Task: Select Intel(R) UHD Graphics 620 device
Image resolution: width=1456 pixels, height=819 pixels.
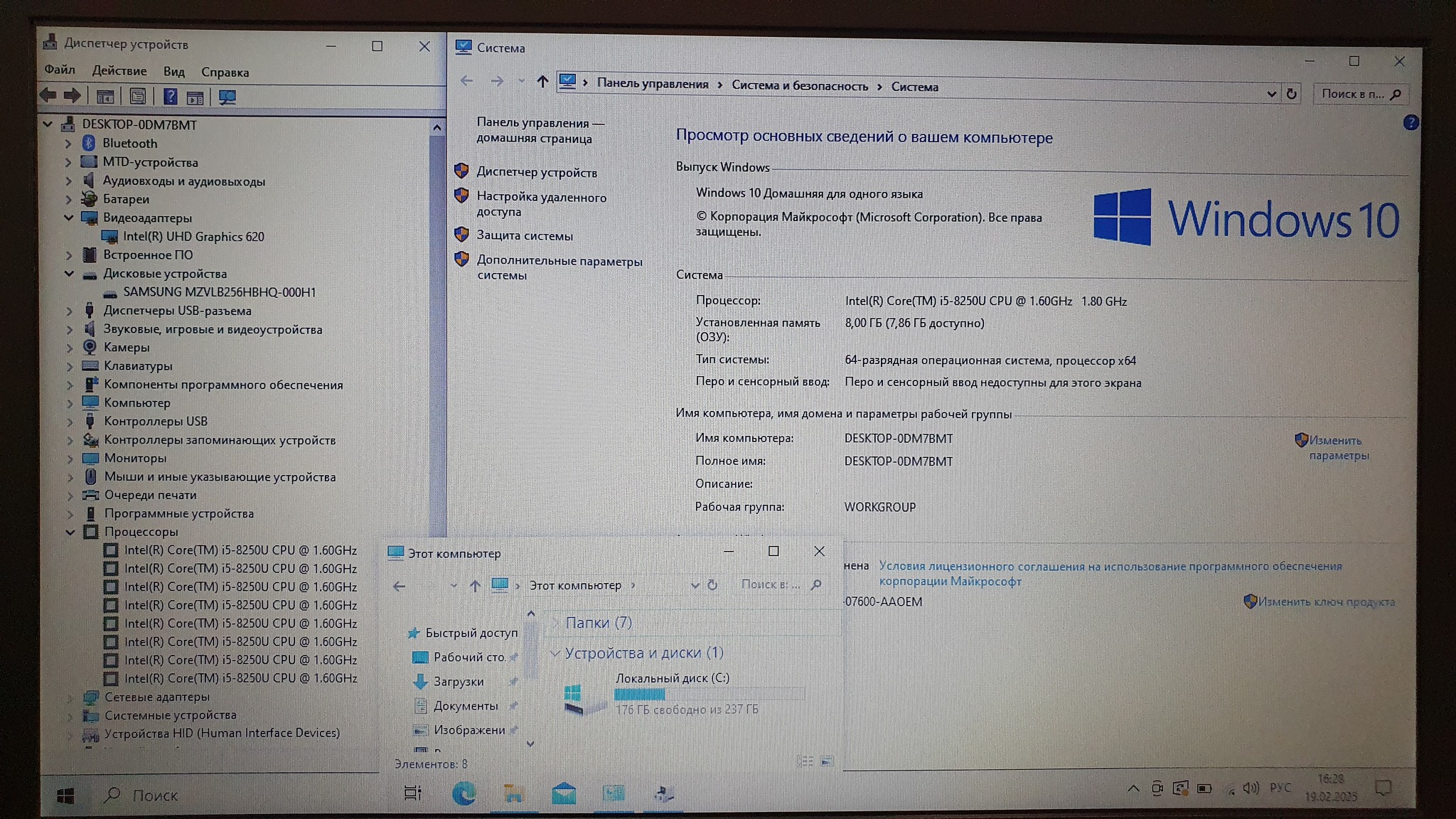Action: coord(193,237)
